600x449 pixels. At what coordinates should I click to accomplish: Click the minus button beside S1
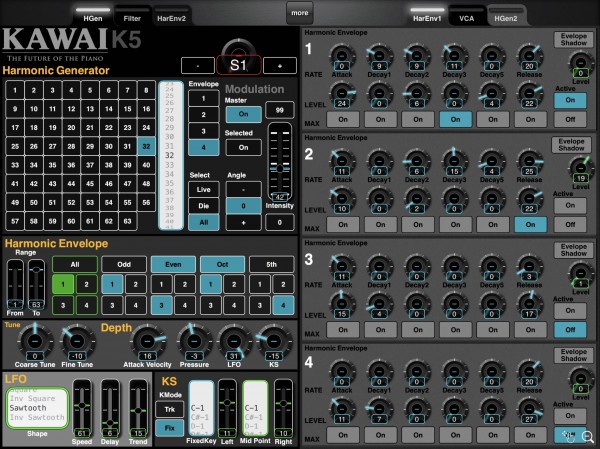pyautogui.click(x=198, y=66)
